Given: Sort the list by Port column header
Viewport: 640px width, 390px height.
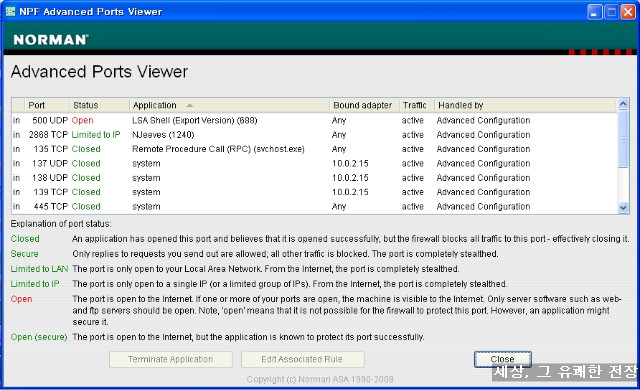Looking at the screenshot, I should coord(47,105).
